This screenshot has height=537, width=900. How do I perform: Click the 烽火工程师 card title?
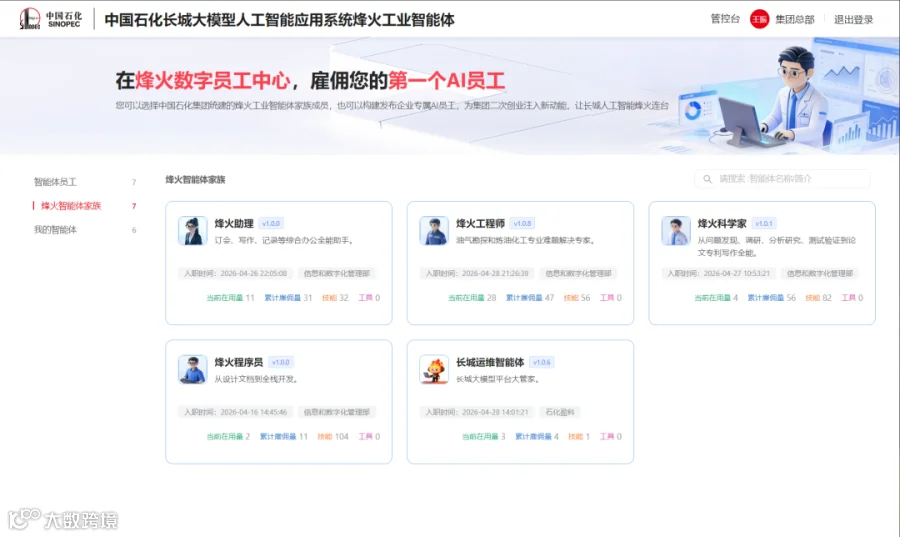480,223
